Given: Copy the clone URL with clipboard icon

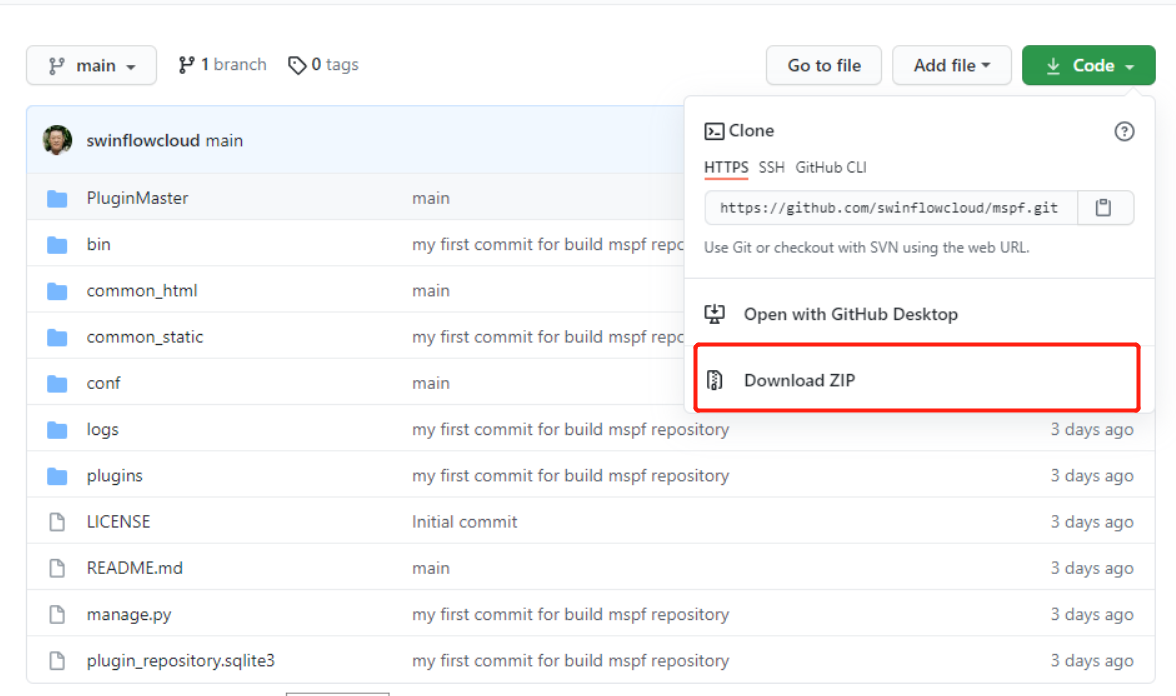Looking at the screenshot, I should (1103, 208).
